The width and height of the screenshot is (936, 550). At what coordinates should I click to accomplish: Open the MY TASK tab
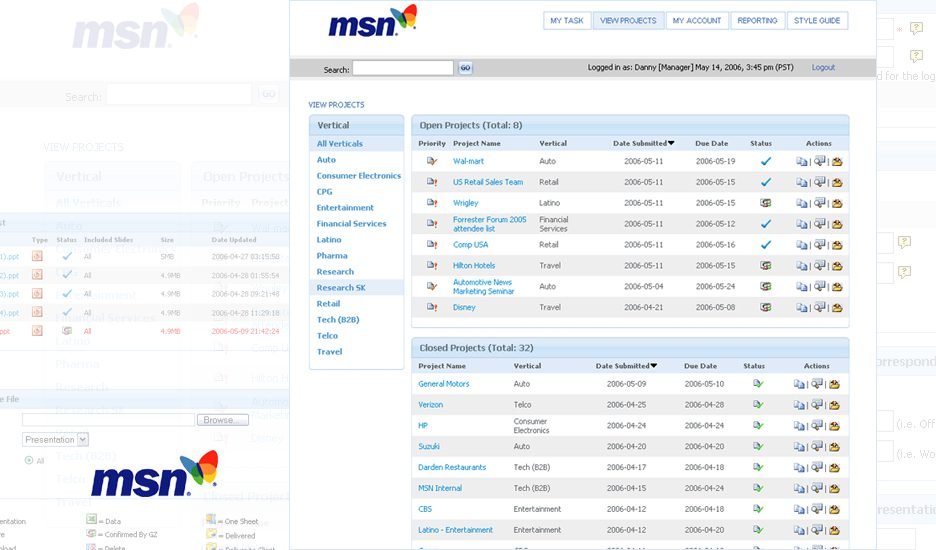pos(566,20)
